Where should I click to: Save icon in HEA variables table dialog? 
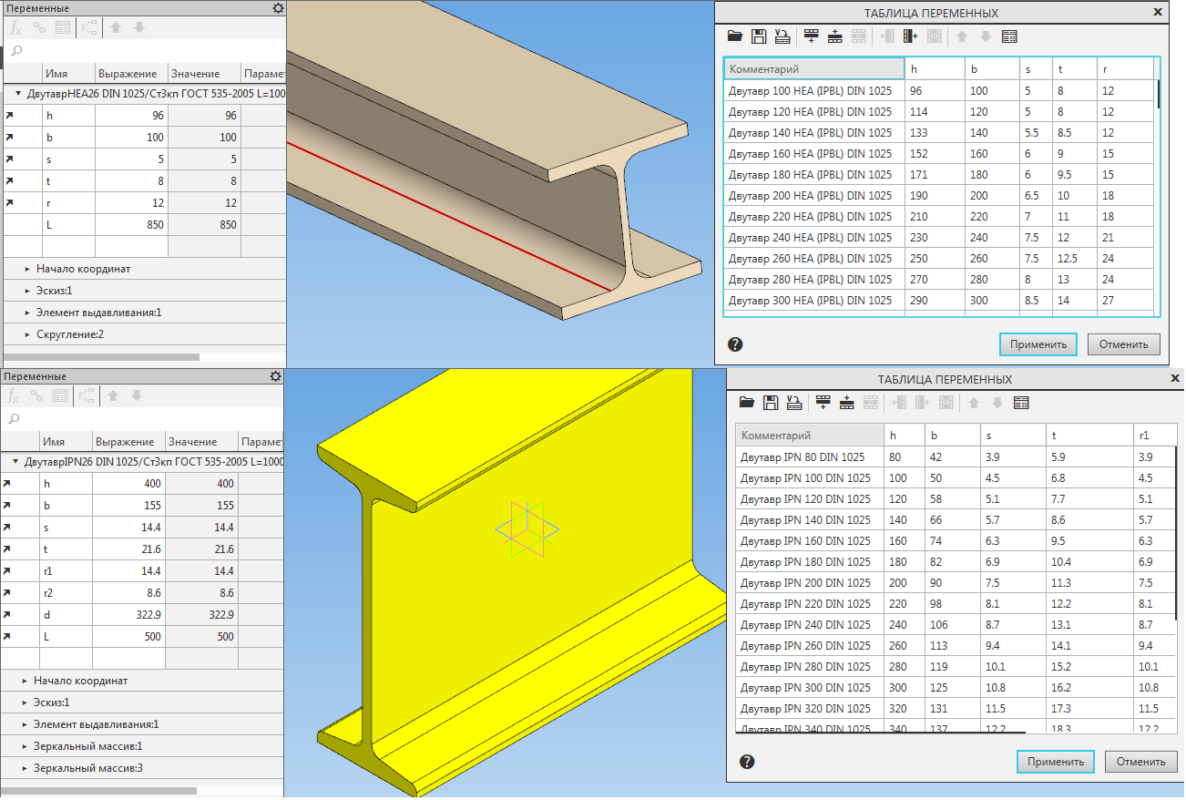(x=759, y=36)
